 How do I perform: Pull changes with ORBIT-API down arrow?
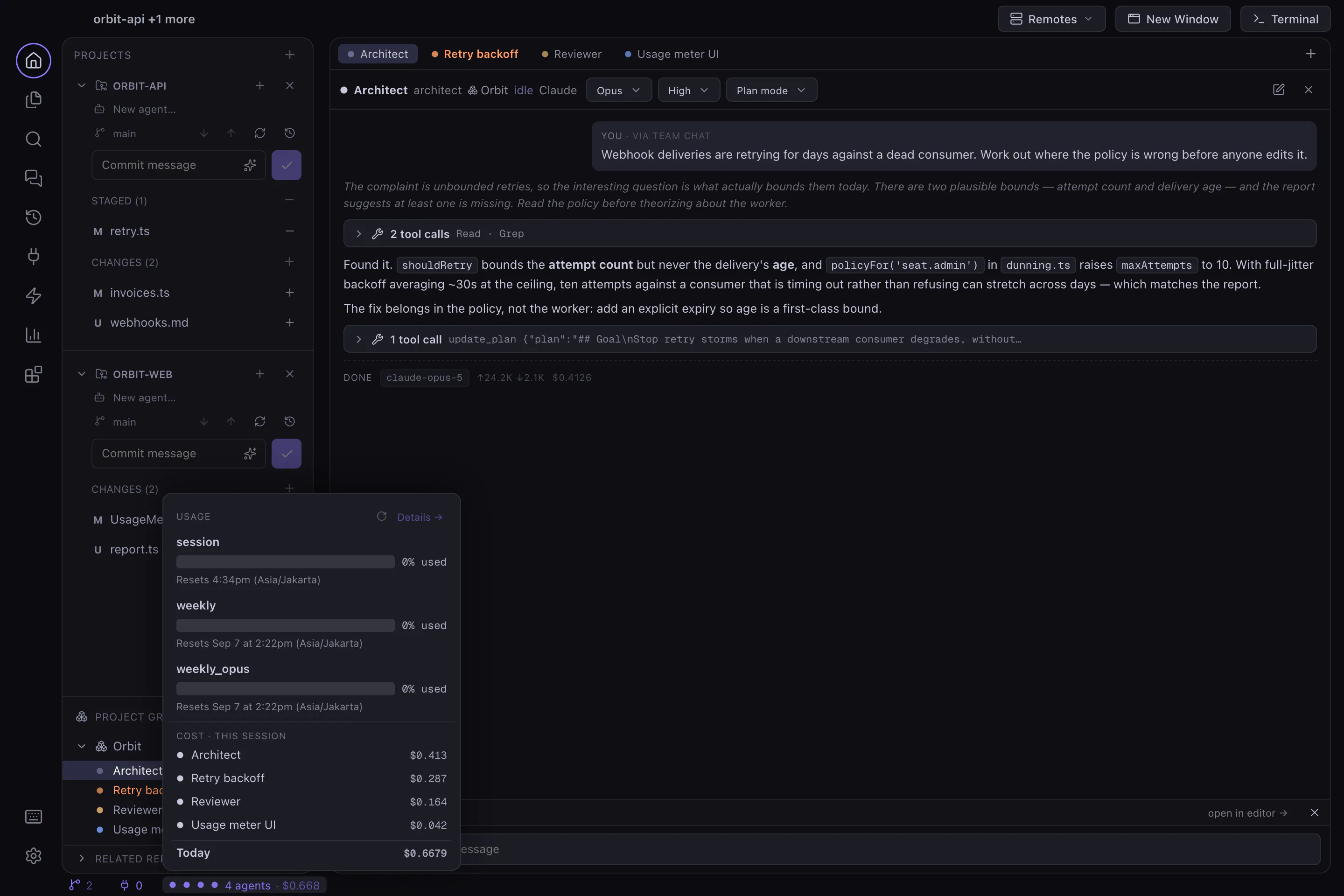pos(204,133)
